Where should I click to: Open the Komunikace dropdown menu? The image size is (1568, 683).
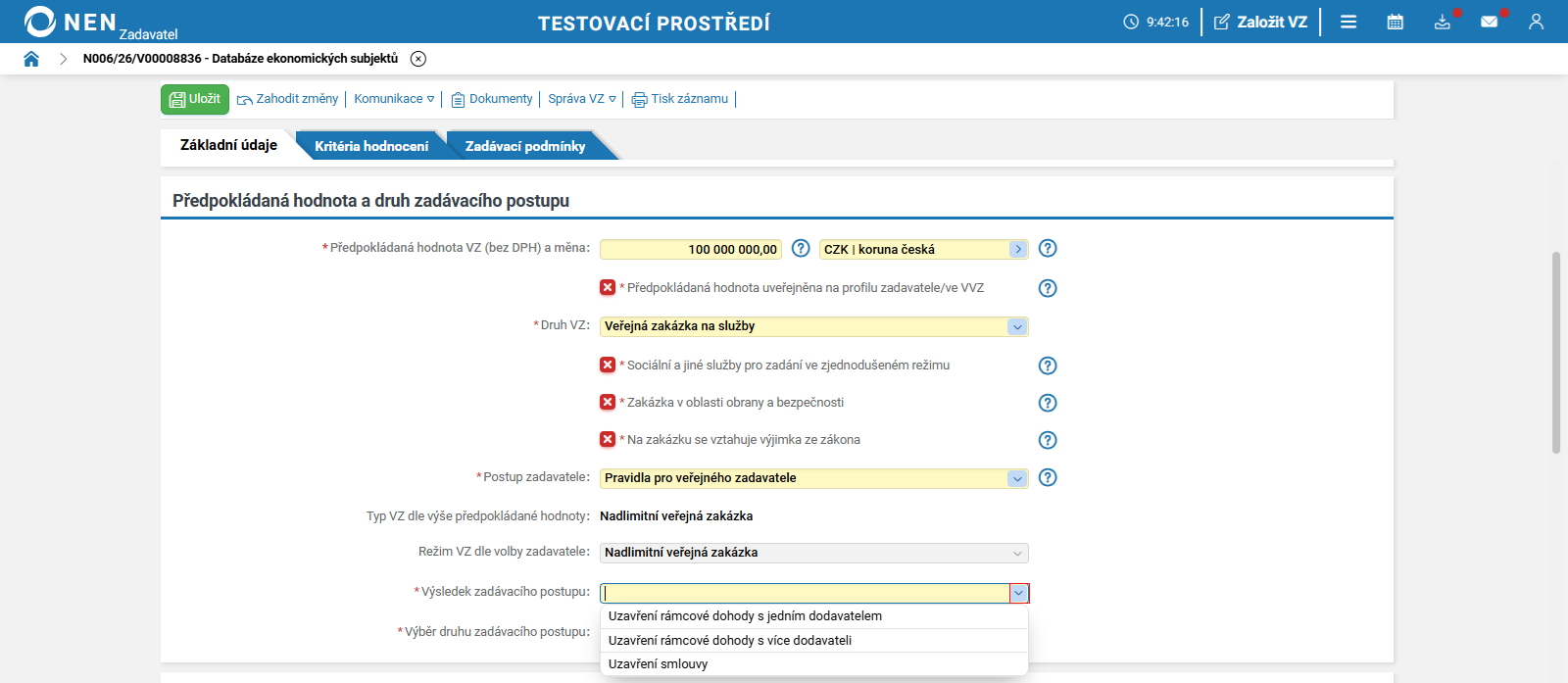[394, 99]
